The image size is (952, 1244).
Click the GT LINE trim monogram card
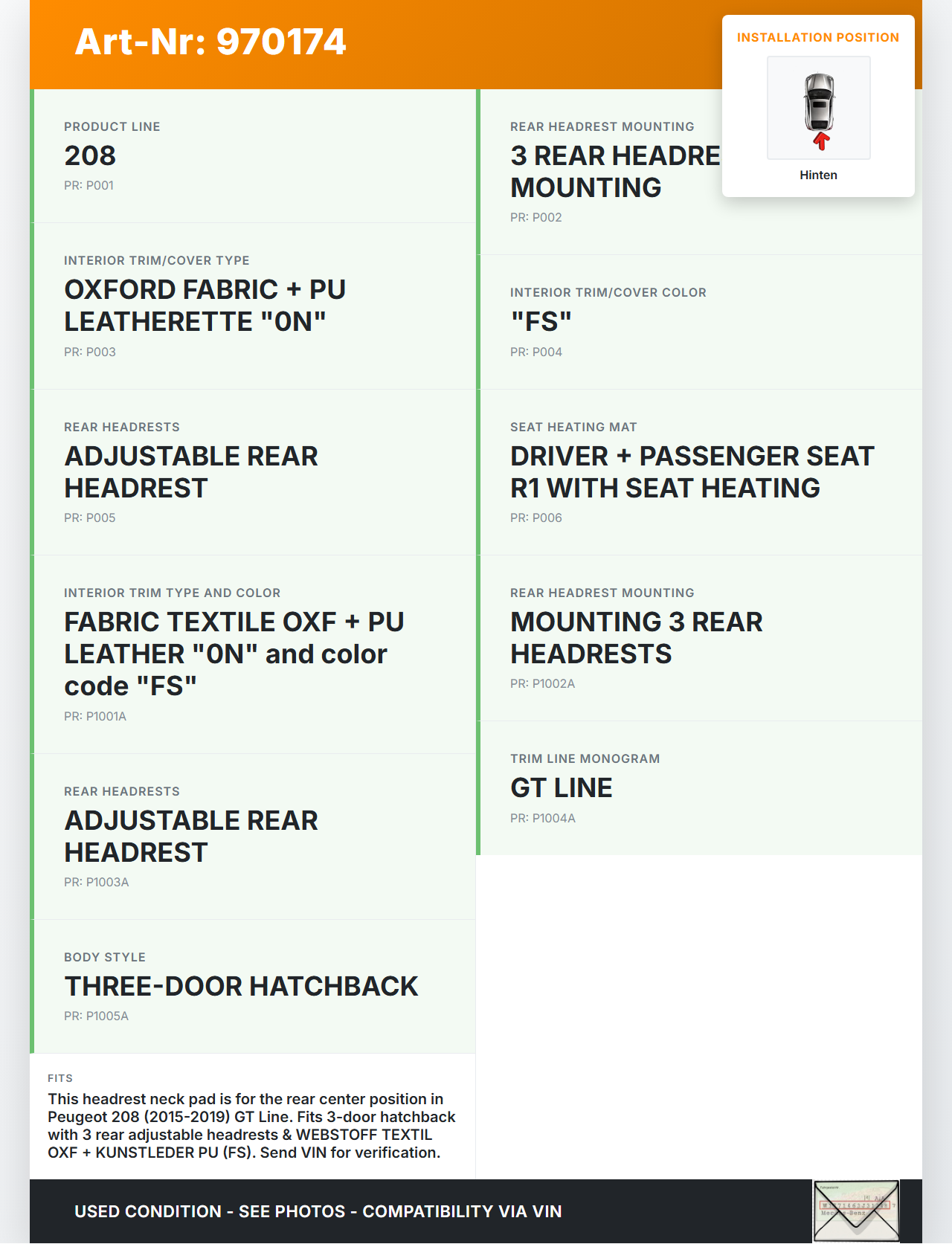point(699,787)
